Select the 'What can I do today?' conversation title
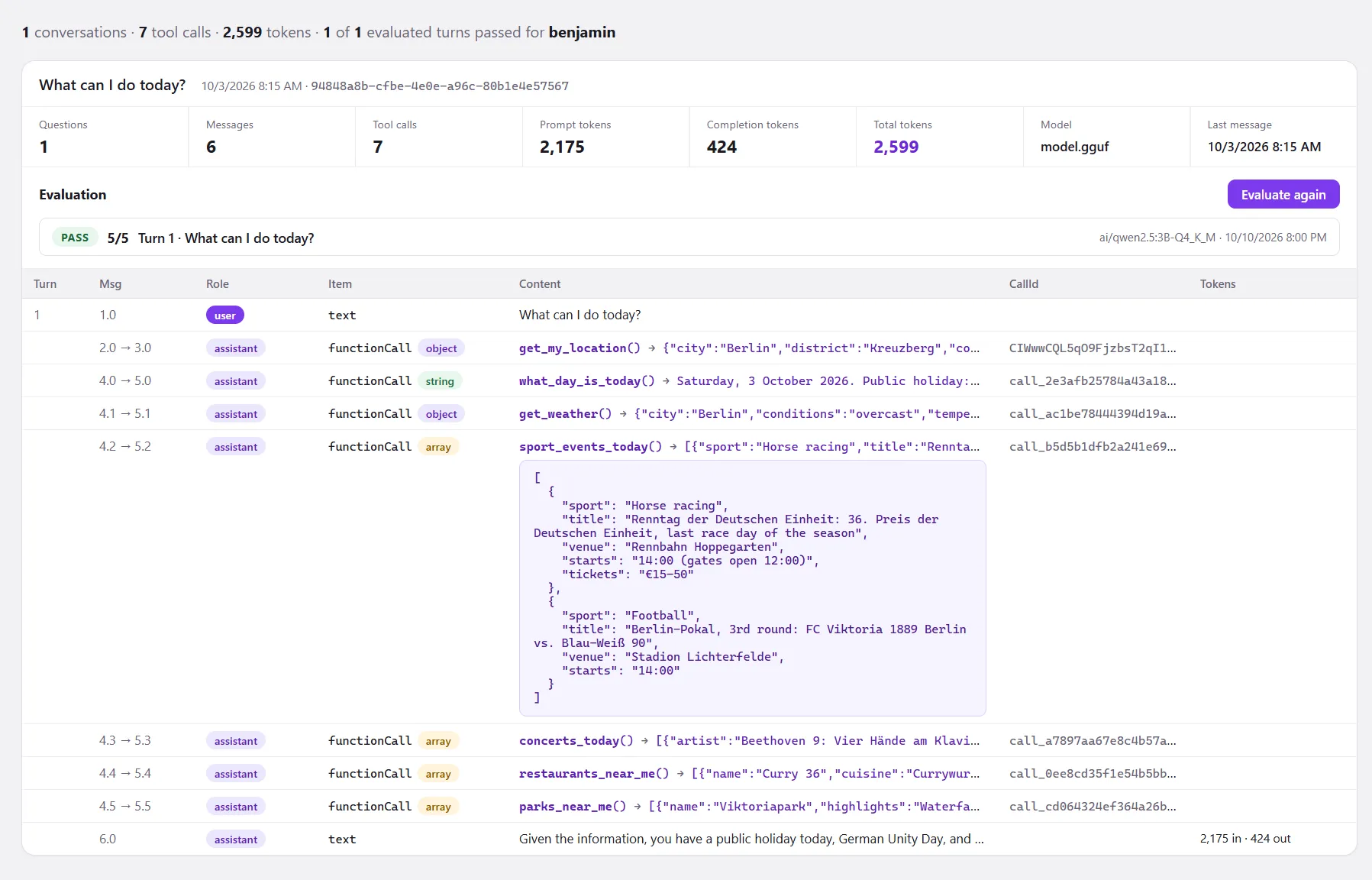The image size is (1372, 880). pos(112,85)
